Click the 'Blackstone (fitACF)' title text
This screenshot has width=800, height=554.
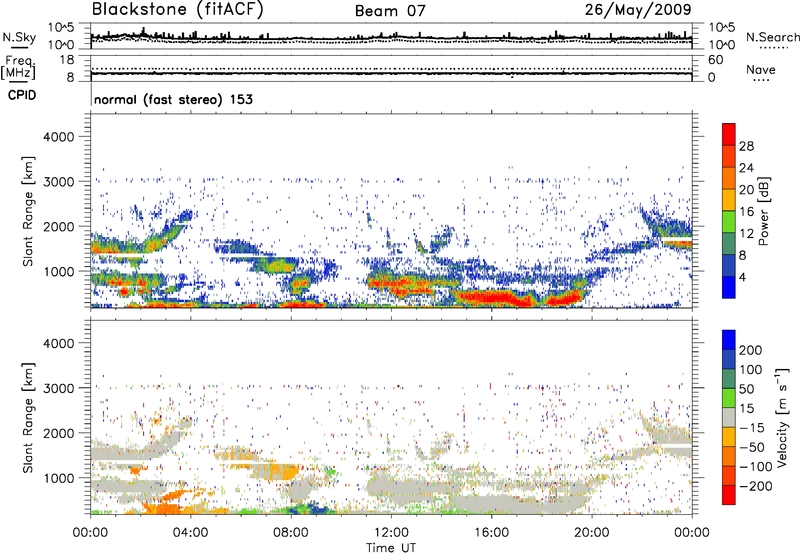pyautogui.click(x=178, y=10)
